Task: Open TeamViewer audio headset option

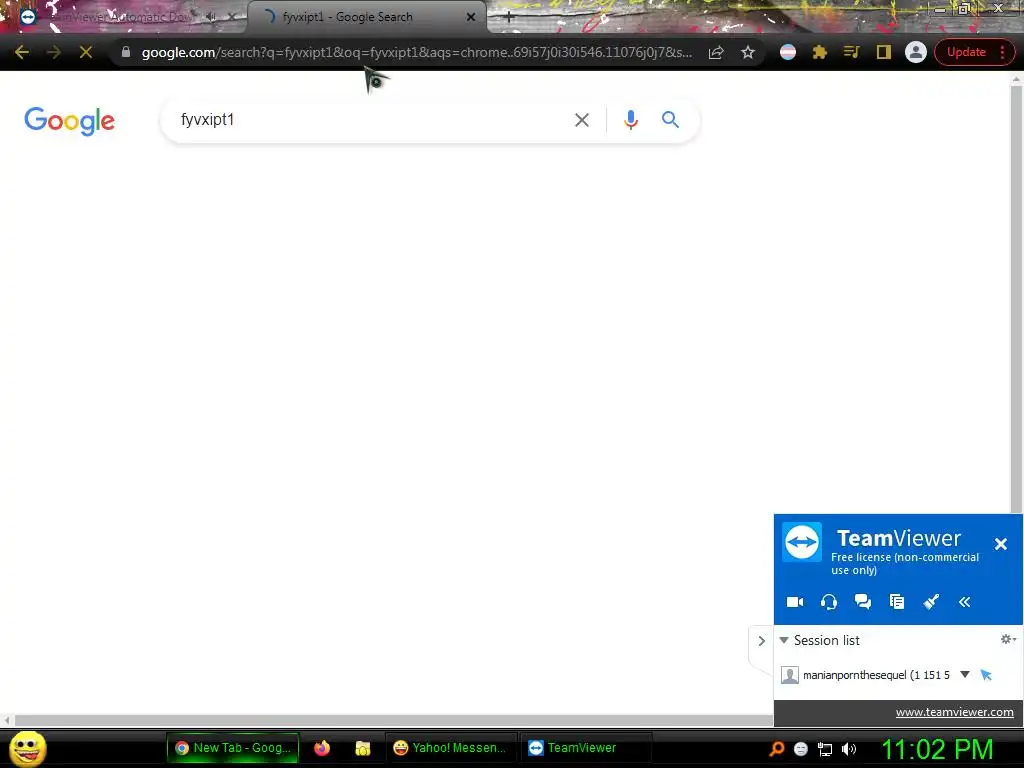Action: 829,602
